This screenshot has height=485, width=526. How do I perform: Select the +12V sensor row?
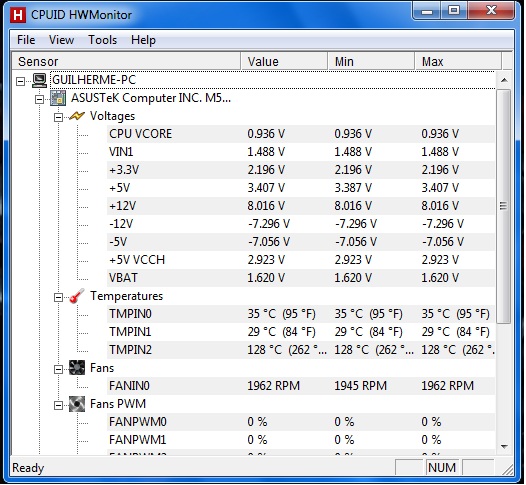tap(301, 206)
